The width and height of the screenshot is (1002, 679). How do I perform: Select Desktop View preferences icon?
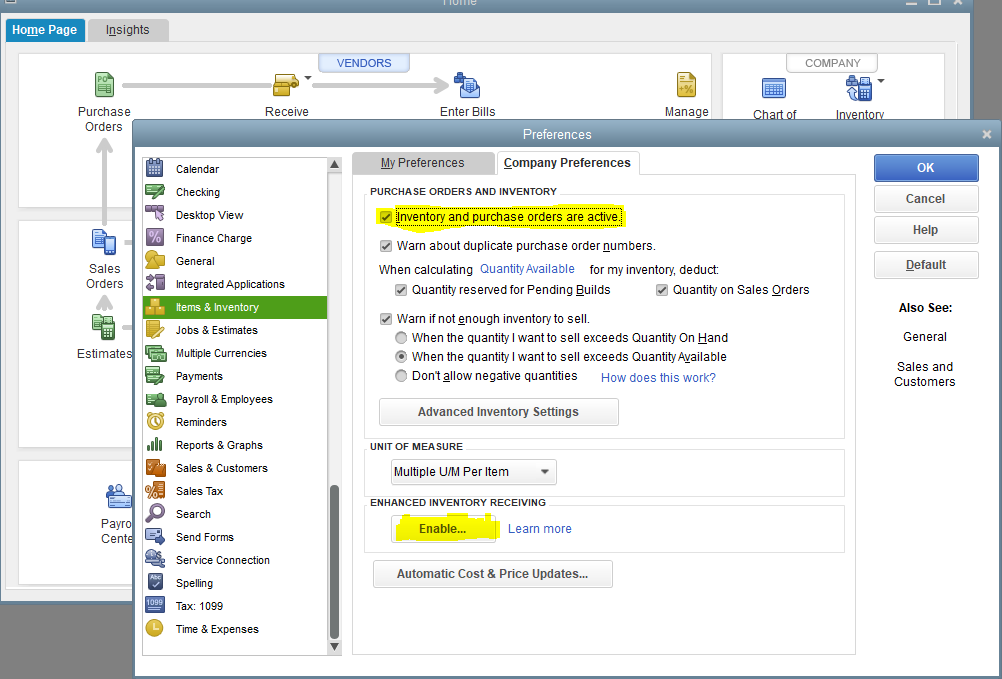pyautogui.click(x=155, y=214)
